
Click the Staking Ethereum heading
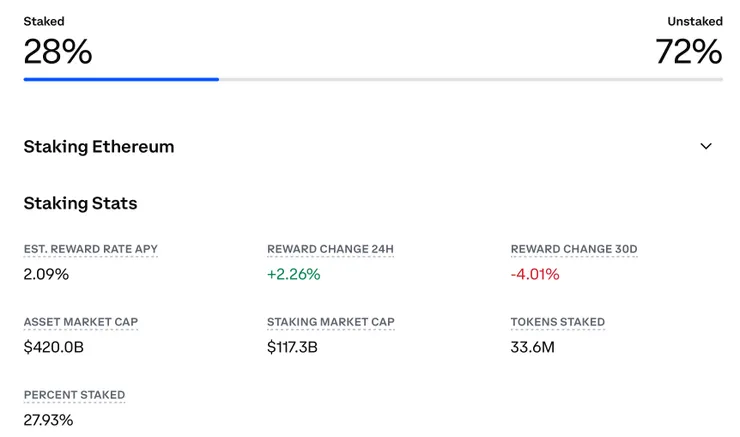99,147
